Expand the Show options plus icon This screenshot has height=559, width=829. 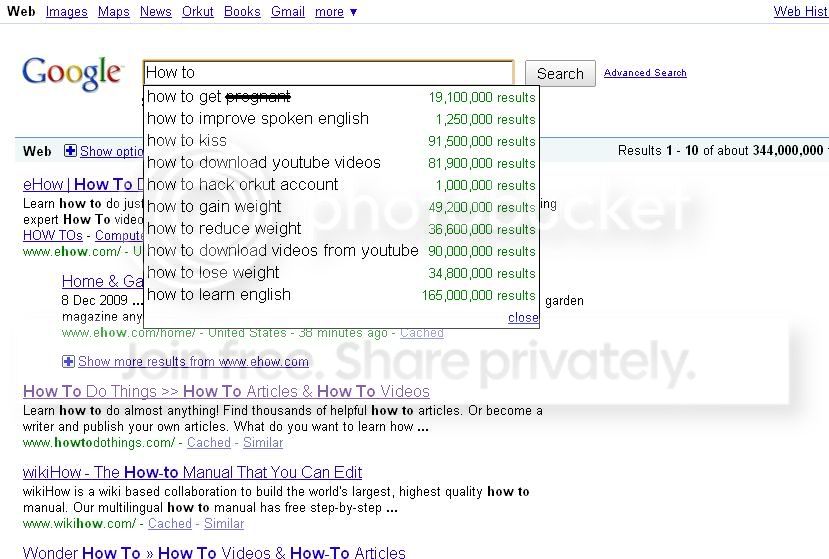coord(70,151)
